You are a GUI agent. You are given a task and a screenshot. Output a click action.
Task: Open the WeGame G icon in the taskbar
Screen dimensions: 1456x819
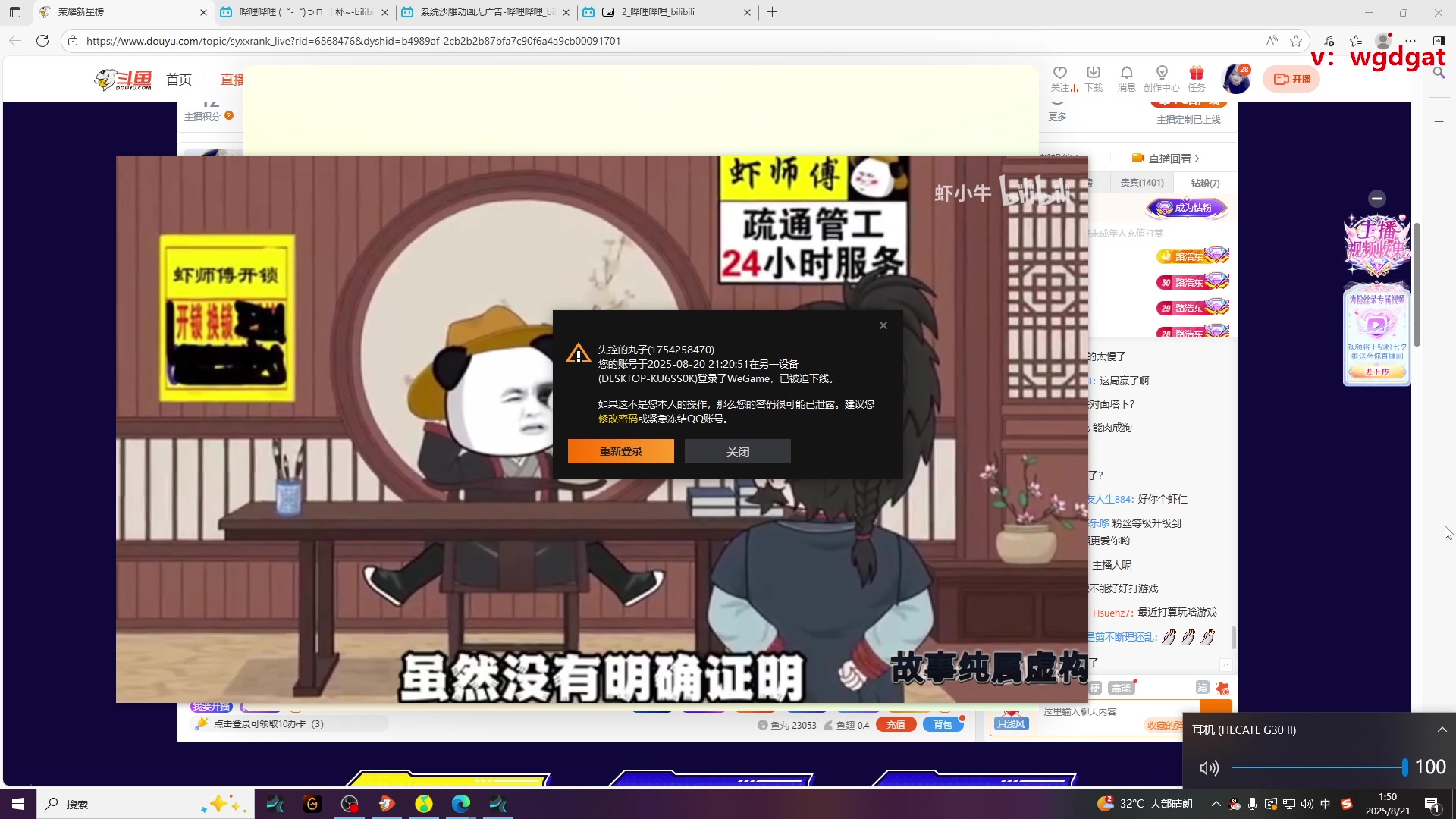coord(312,804)
